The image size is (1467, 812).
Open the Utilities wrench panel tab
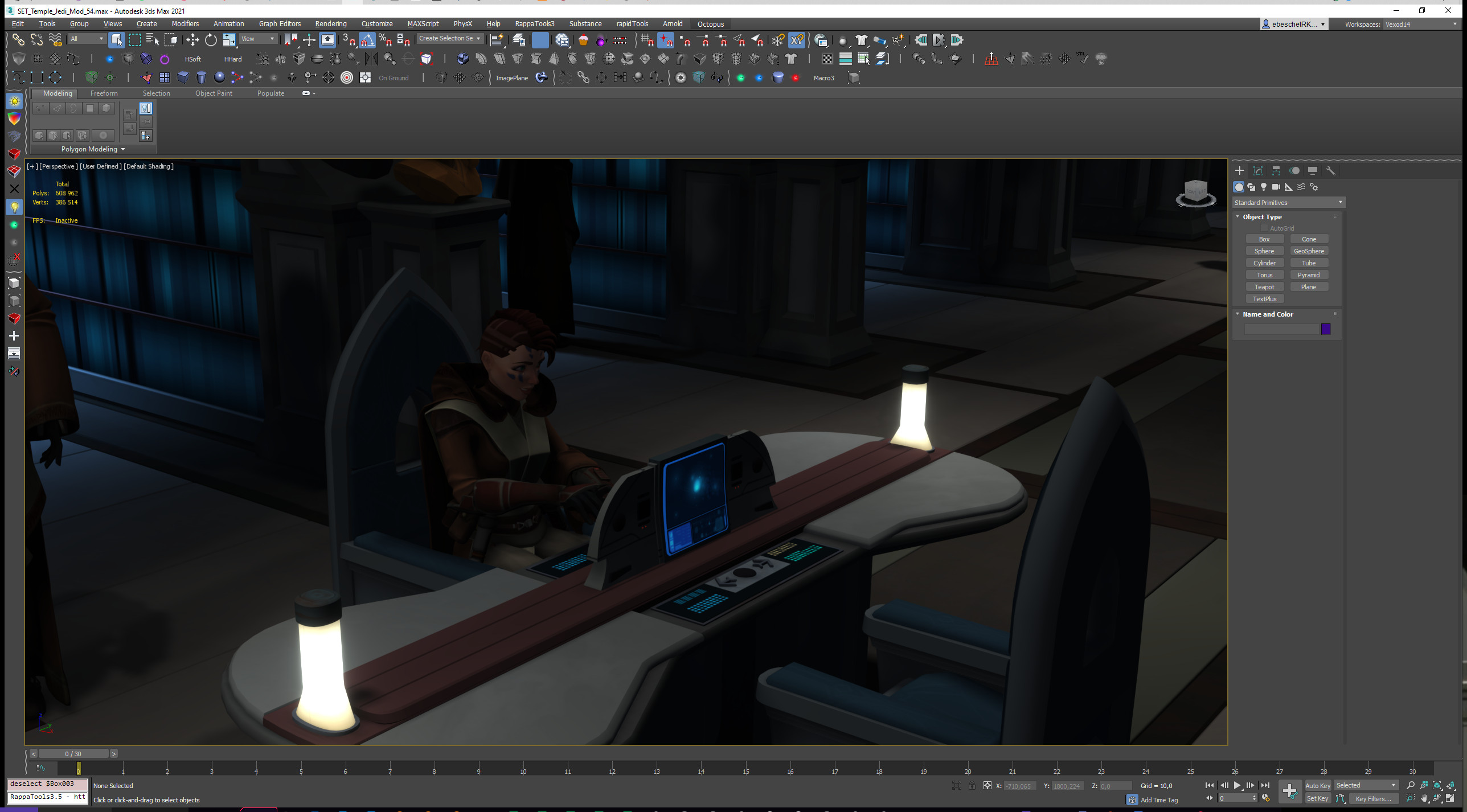pos(1331,171)
